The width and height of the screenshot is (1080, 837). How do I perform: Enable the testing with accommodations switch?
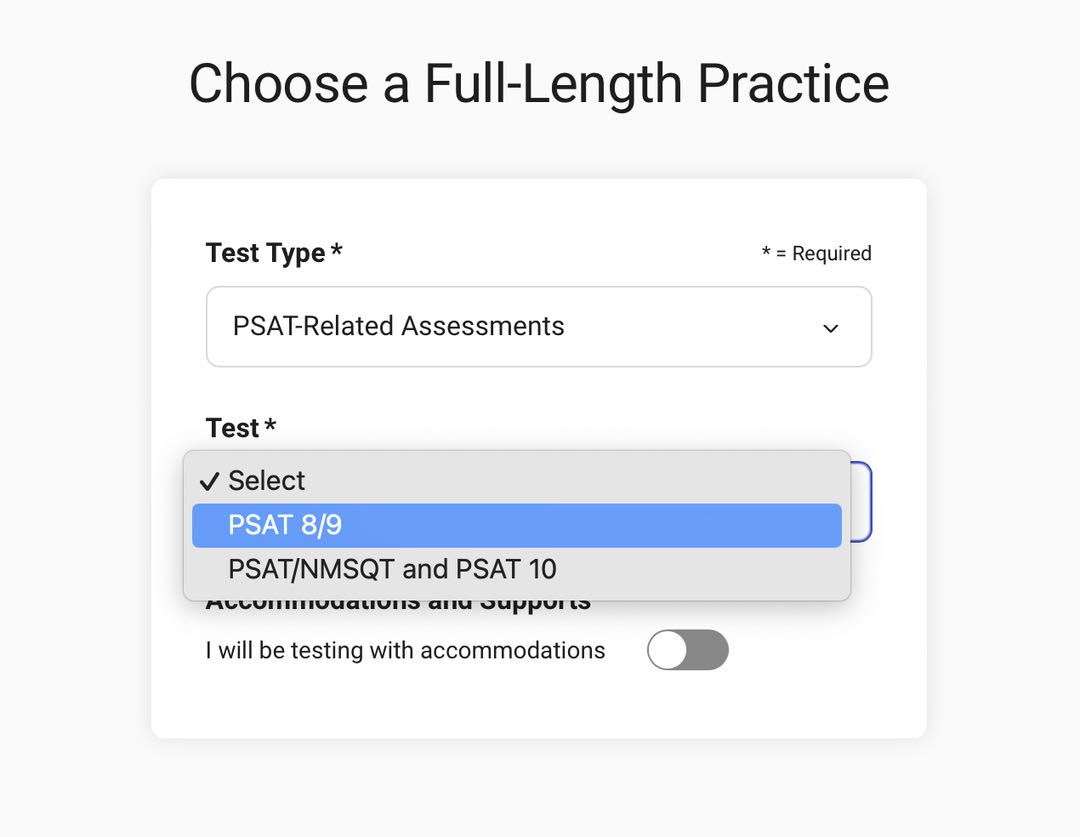[688, 650]
